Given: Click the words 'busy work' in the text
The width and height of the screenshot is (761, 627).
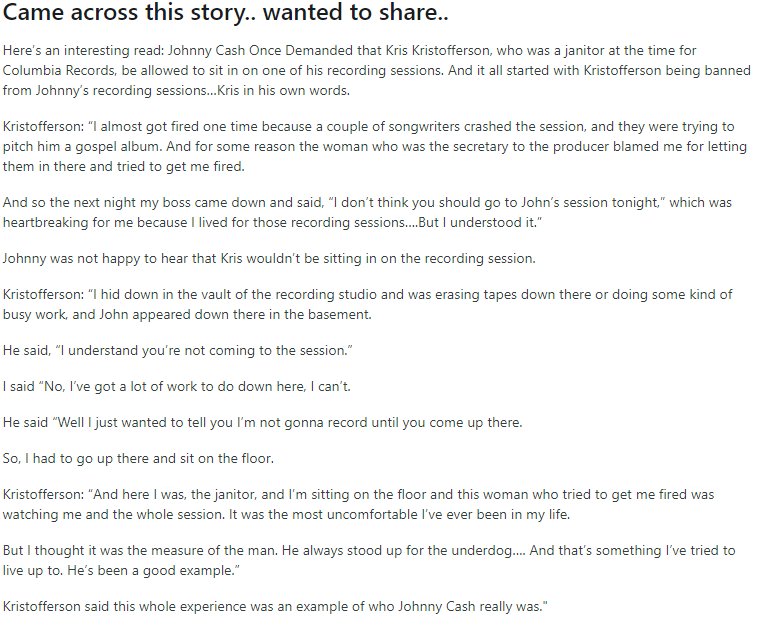Looking at the screenshot, I should coord(34,314).
